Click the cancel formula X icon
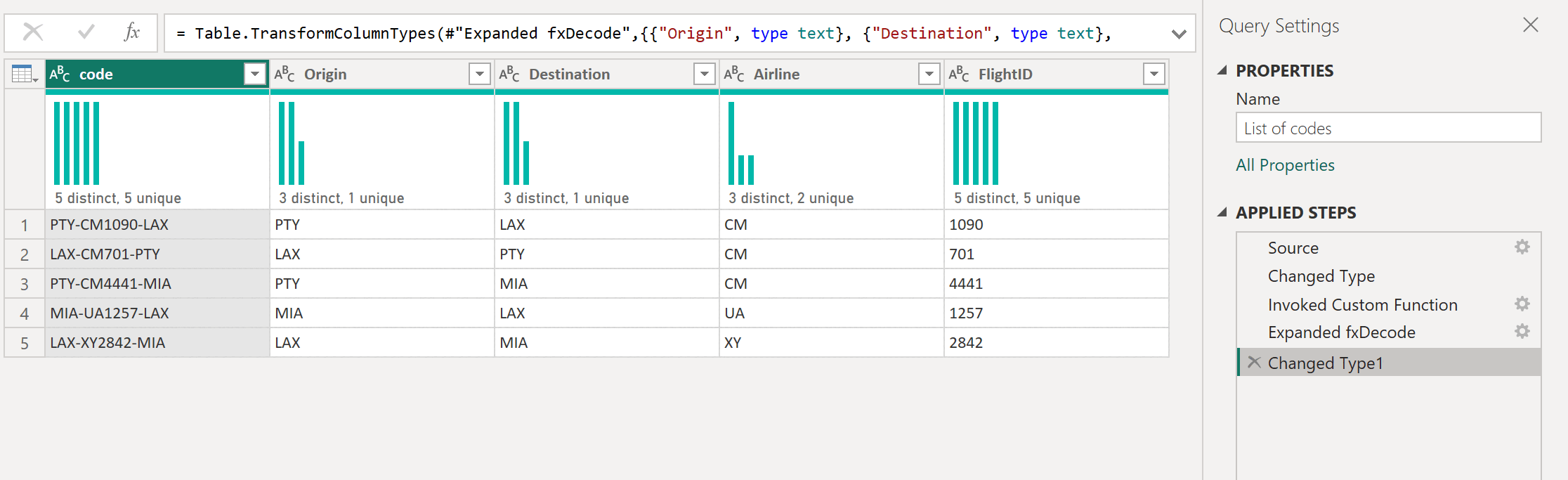Image resolution: width=1568 pixels, height=480 pixels. pyautogui.click(x=33, y=32)
